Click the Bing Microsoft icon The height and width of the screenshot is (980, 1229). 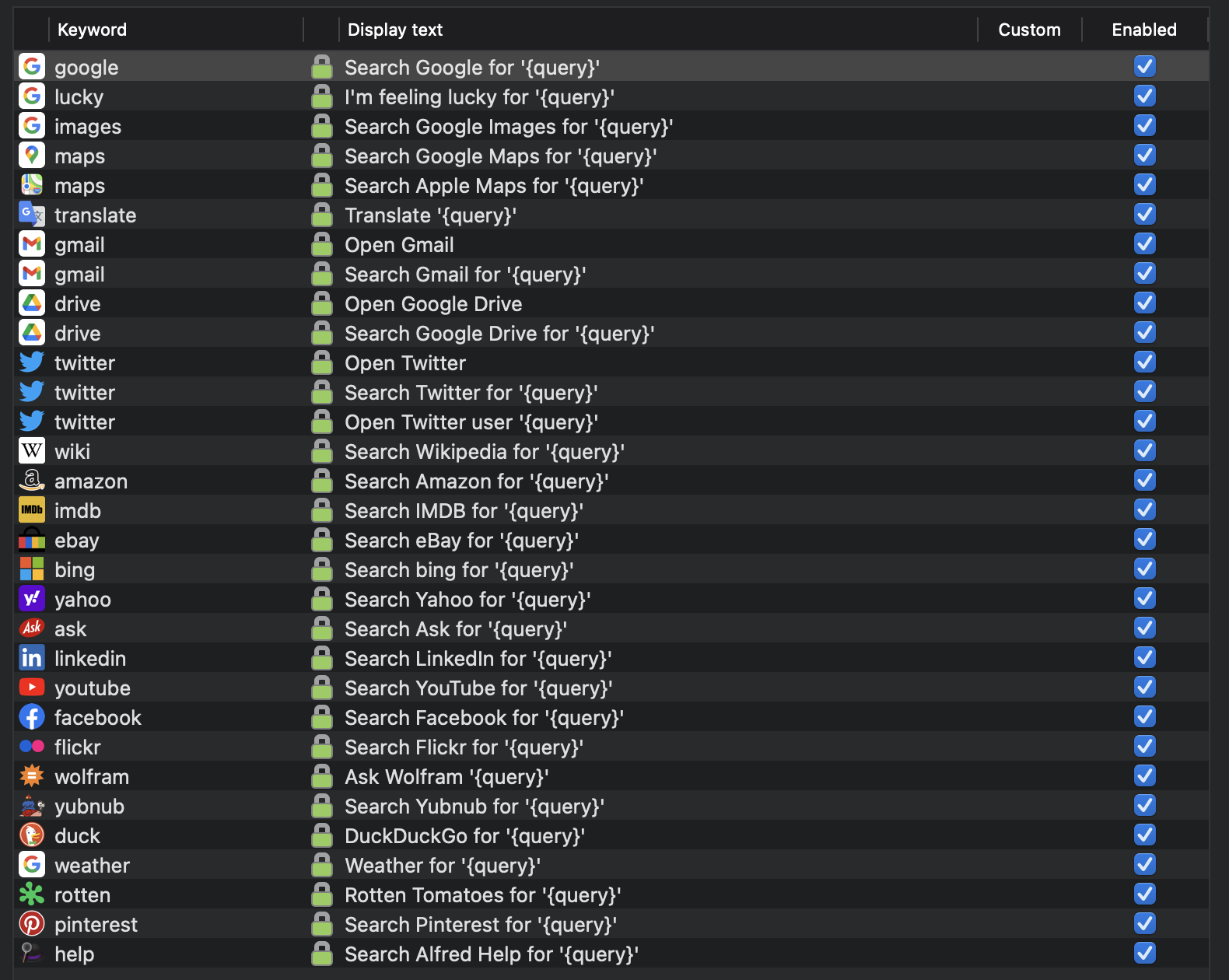[x=32, y=569]
